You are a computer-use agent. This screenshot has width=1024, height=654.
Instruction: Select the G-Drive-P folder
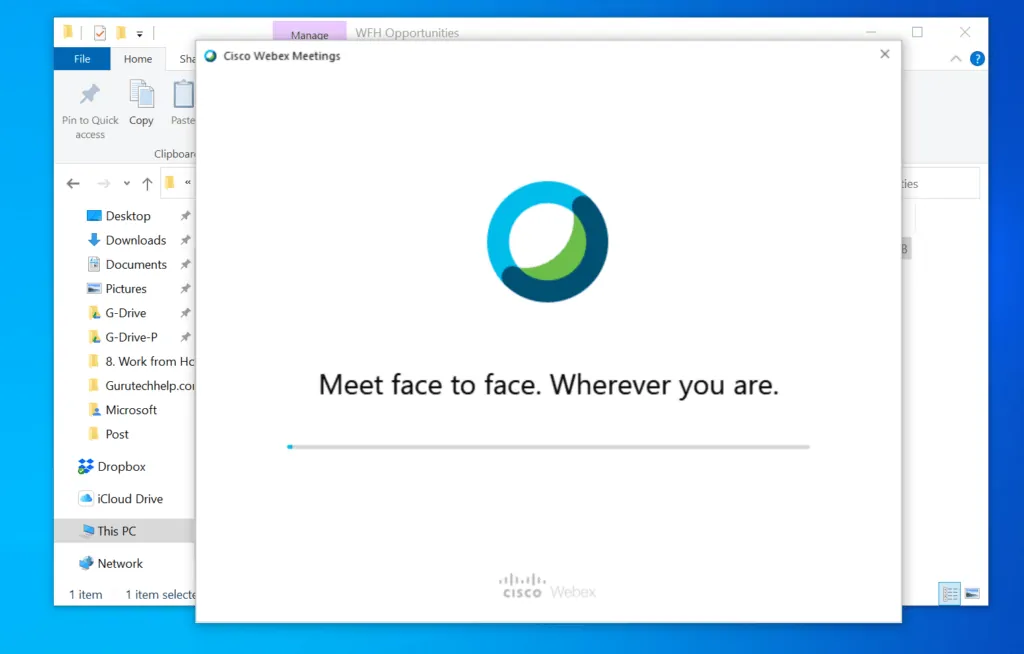coord(131,336)
